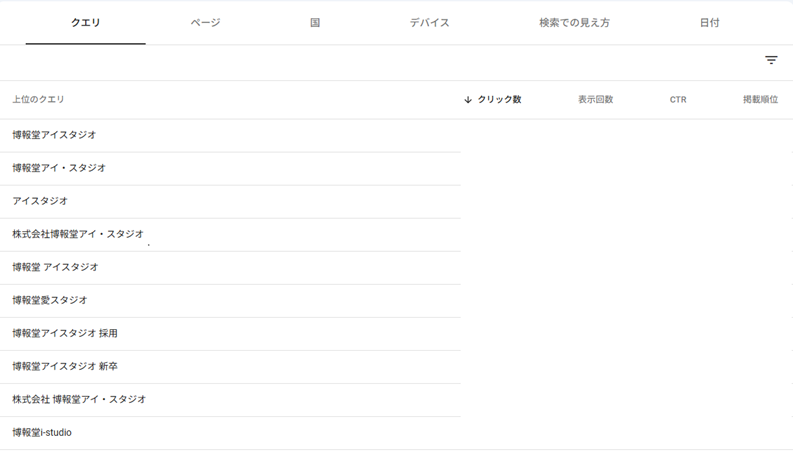Switch to the 日付 tab

point(709,23)
